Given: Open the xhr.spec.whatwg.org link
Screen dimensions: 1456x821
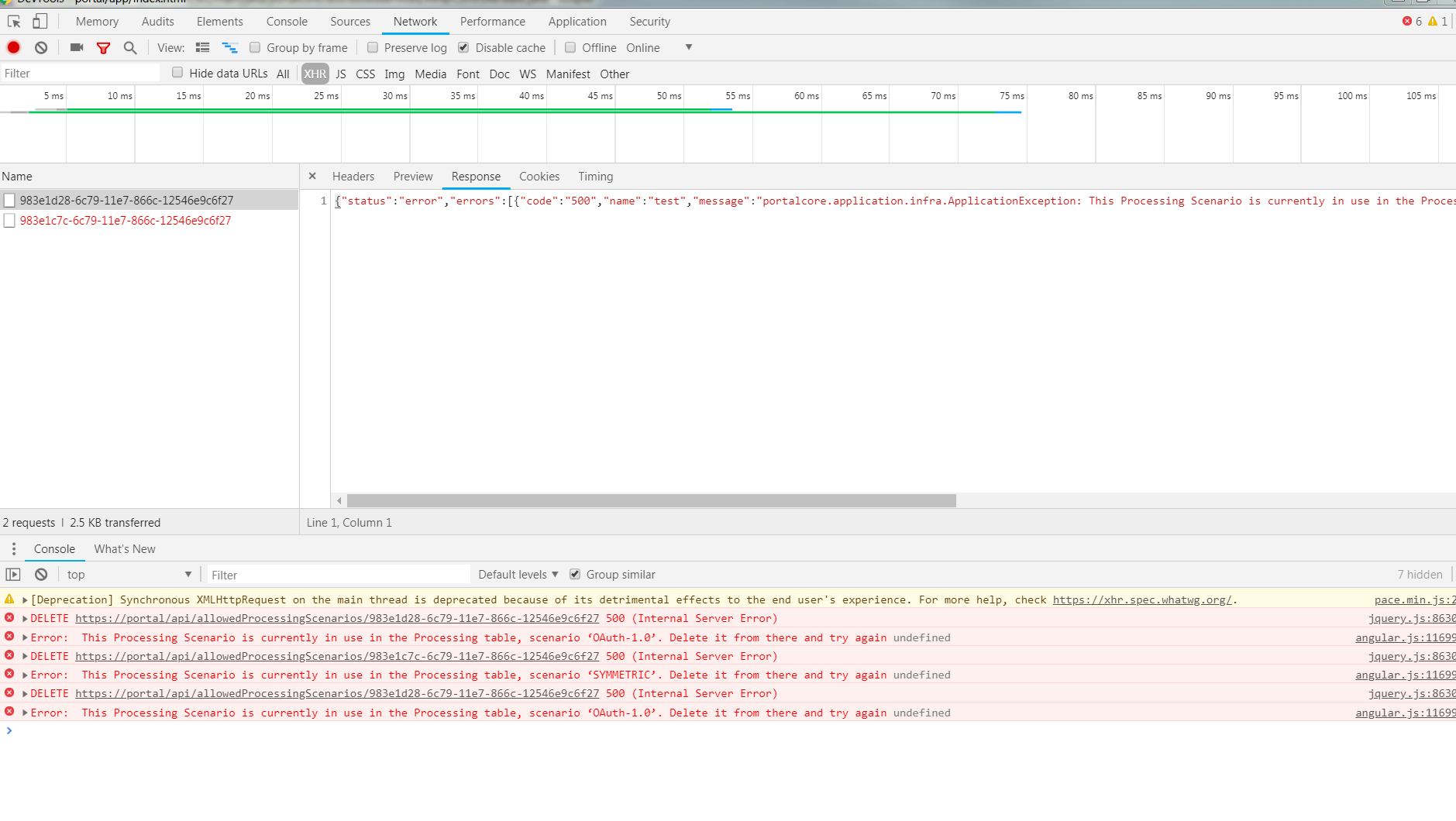Looking at the screenshot, I should [1142, 599].
